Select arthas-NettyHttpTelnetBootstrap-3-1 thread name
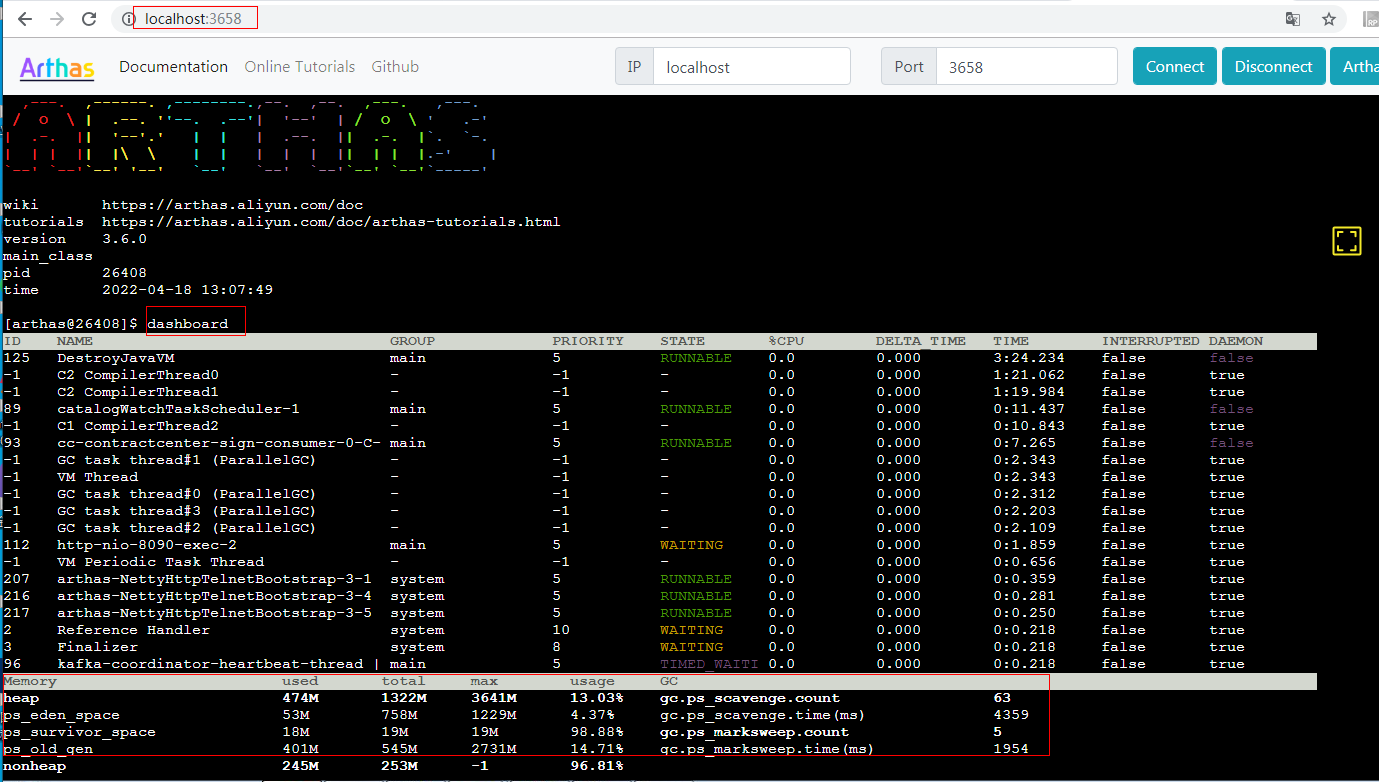1379x782 pixels. 214,579
